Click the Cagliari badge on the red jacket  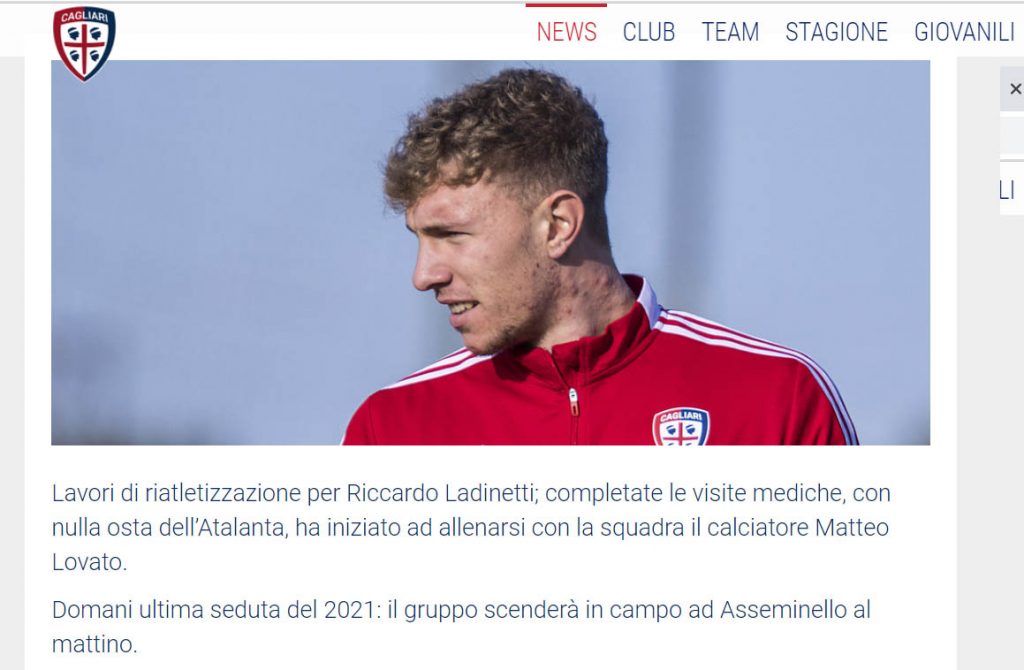tap(680, 428)
